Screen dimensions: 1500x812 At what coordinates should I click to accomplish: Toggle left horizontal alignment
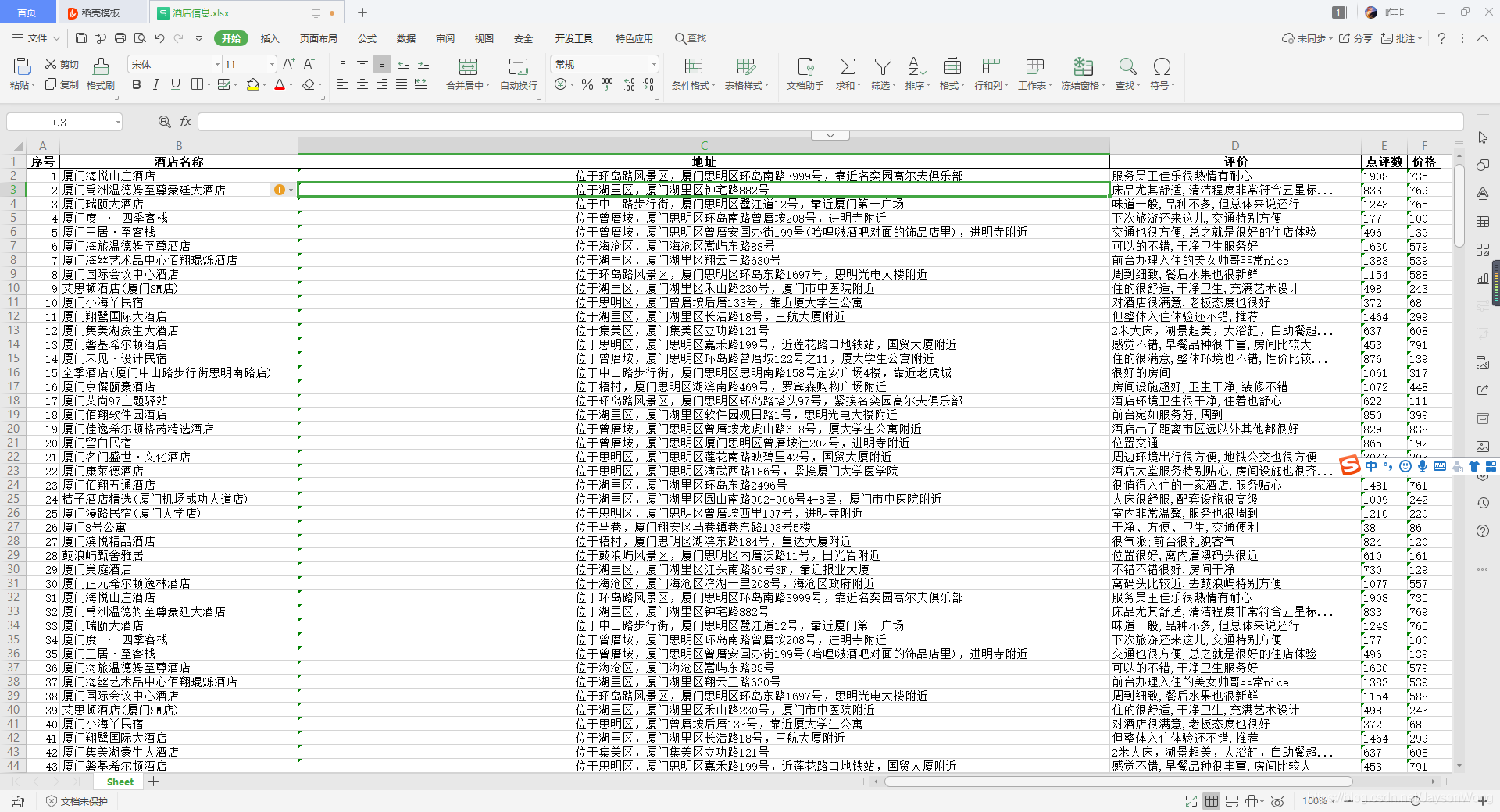pos(343,84)
